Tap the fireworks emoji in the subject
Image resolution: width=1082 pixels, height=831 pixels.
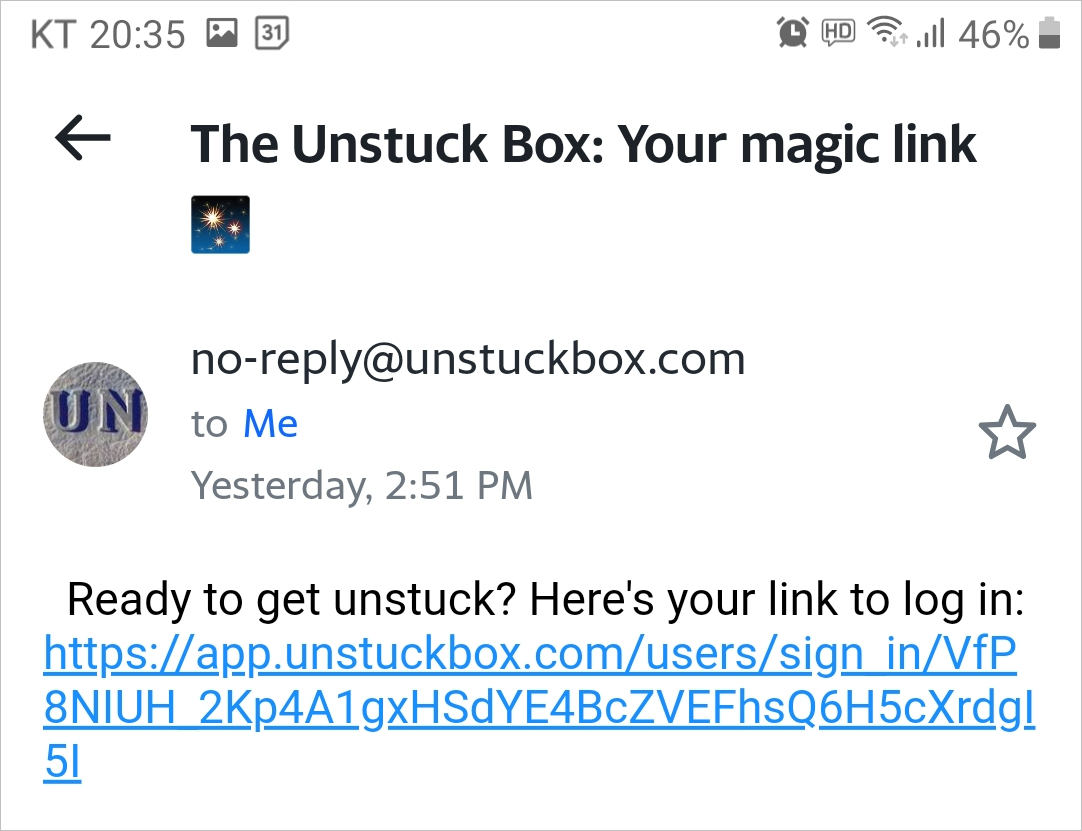(220, 225)
